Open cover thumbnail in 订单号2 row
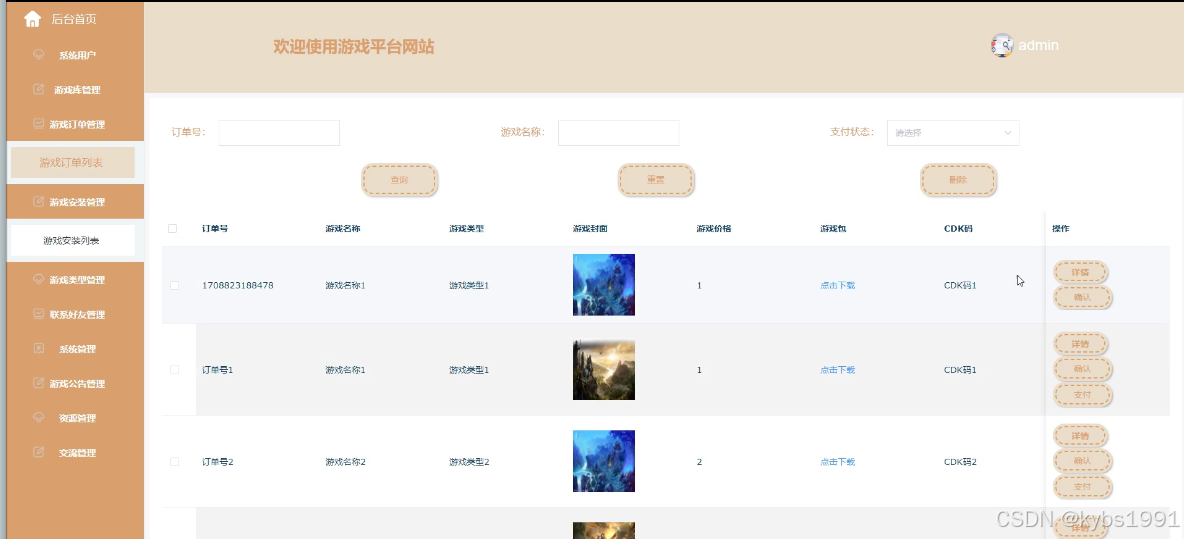 (x=603, y=460)
